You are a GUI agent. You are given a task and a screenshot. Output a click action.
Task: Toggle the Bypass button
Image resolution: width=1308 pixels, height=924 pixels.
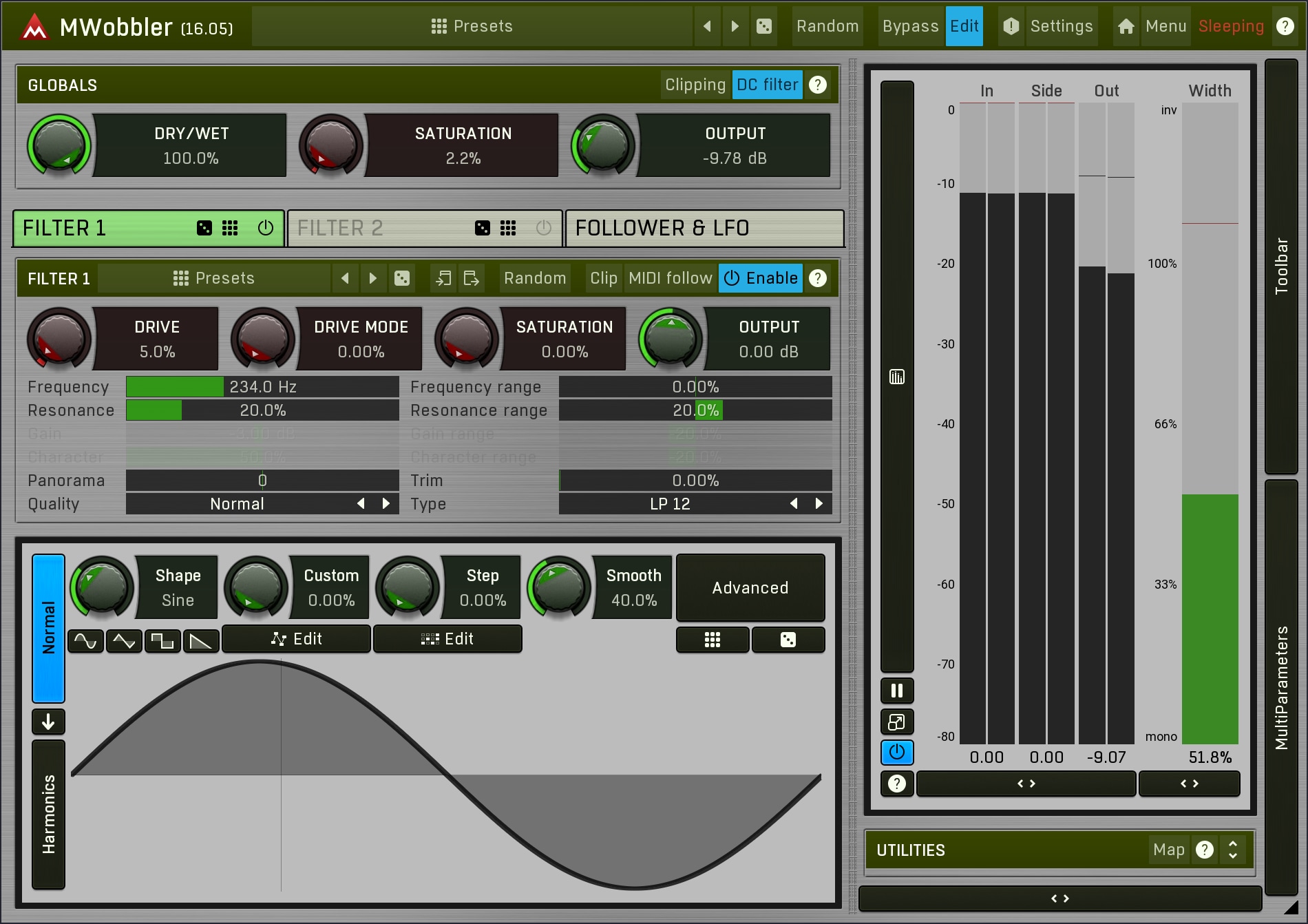click(x=911, y=26)
